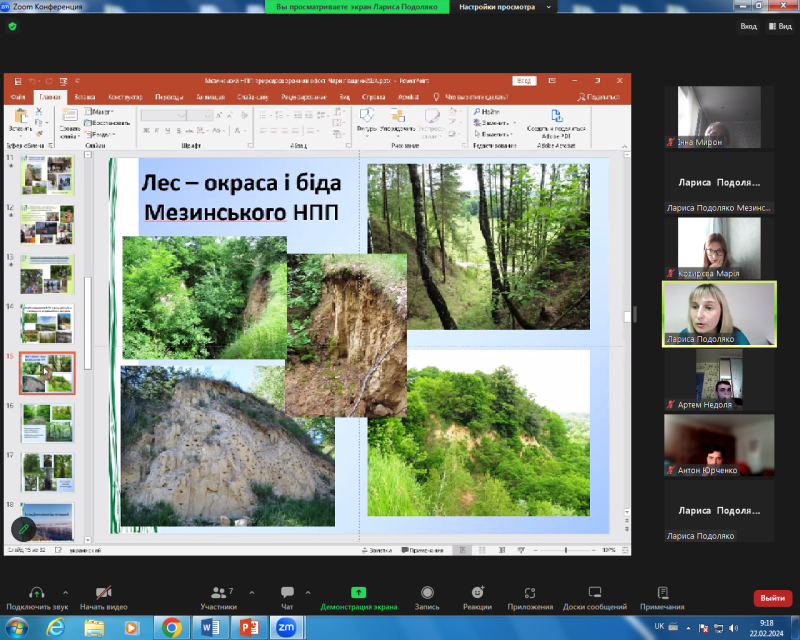Open the Notes icon in Zoom toolbar
Screen dimensions: 800x640
click(662, 592)
